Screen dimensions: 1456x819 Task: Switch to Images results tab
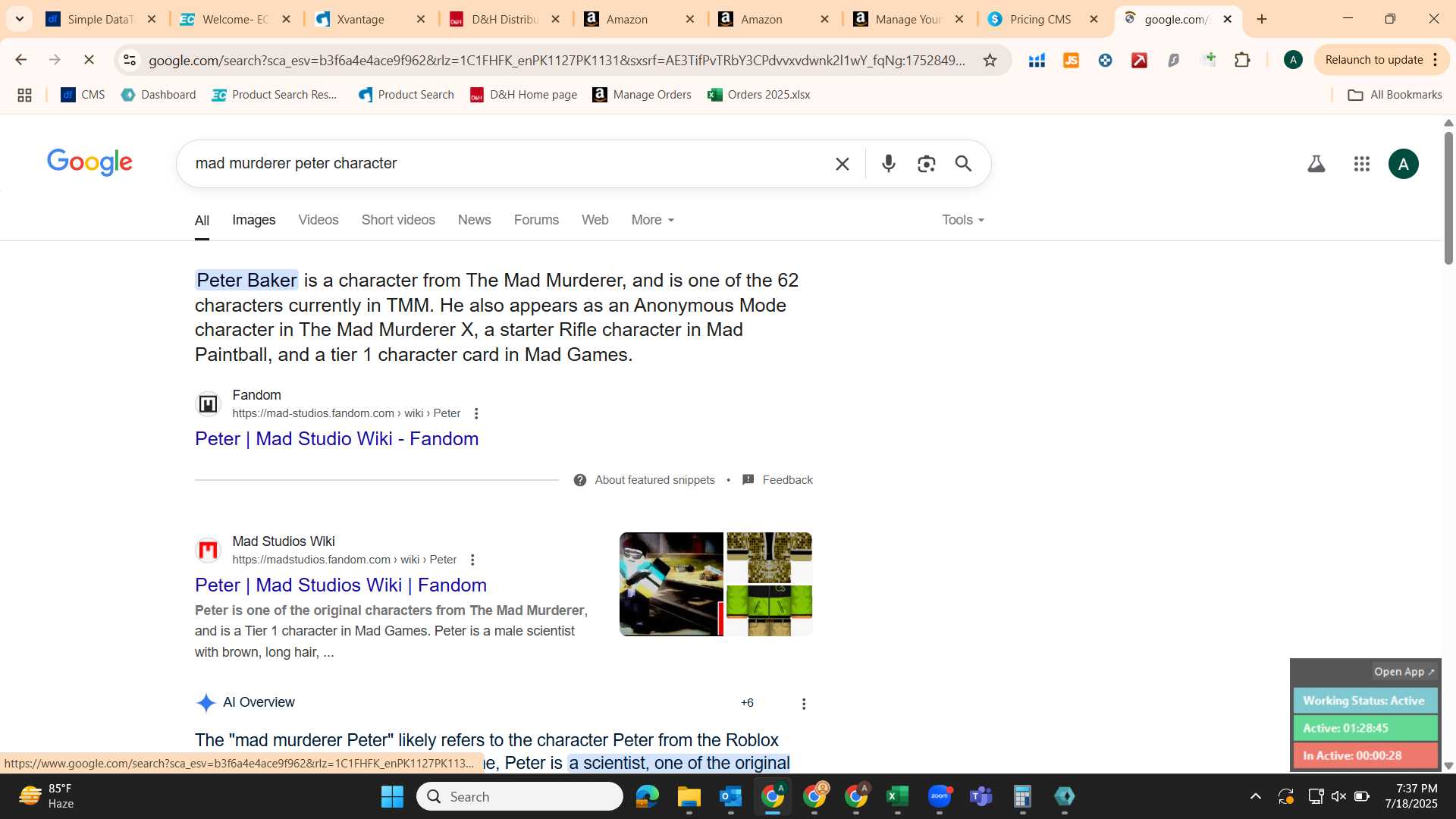tap(253, 220)
